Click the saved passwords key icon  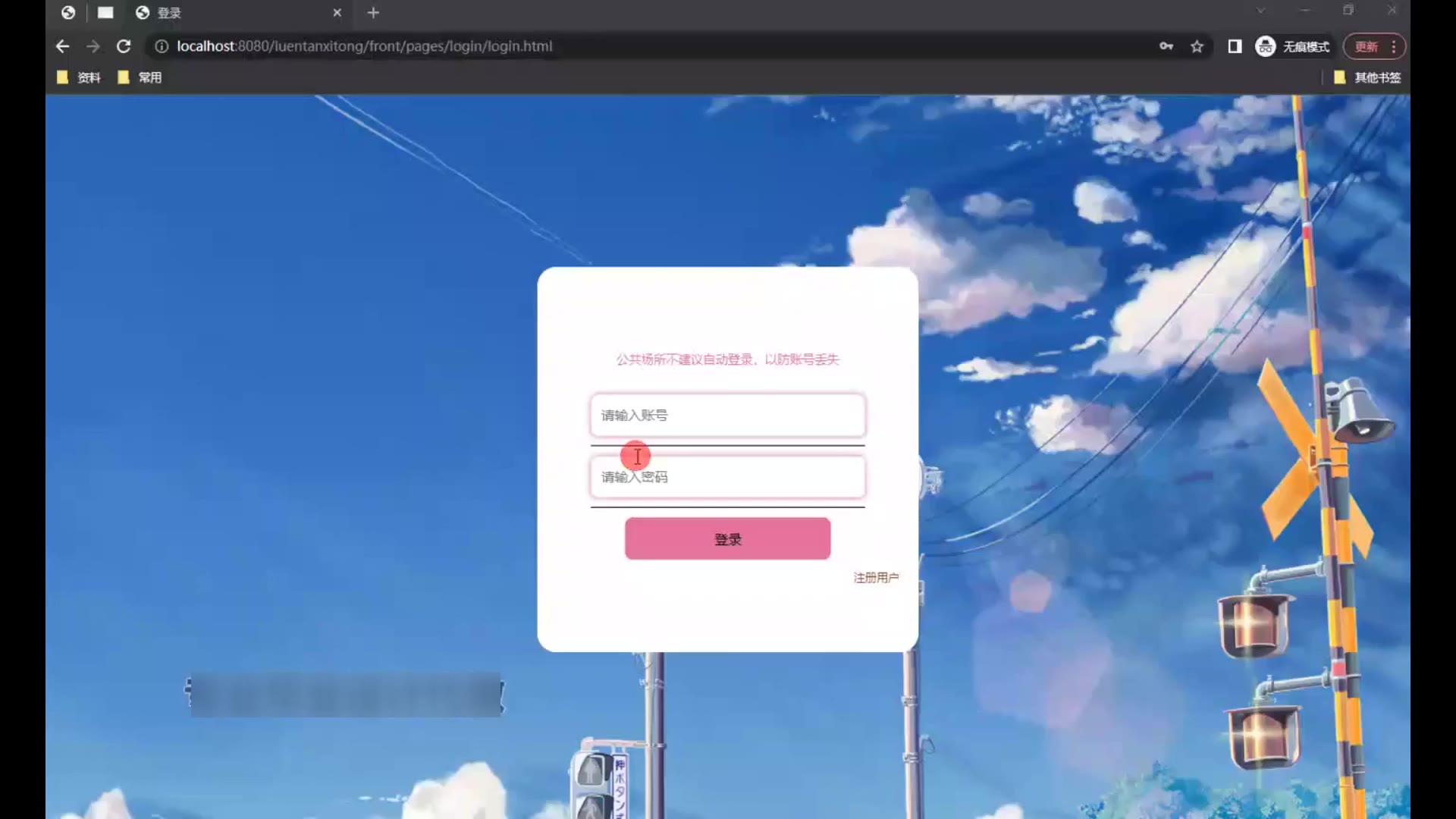click(1166, 46)
